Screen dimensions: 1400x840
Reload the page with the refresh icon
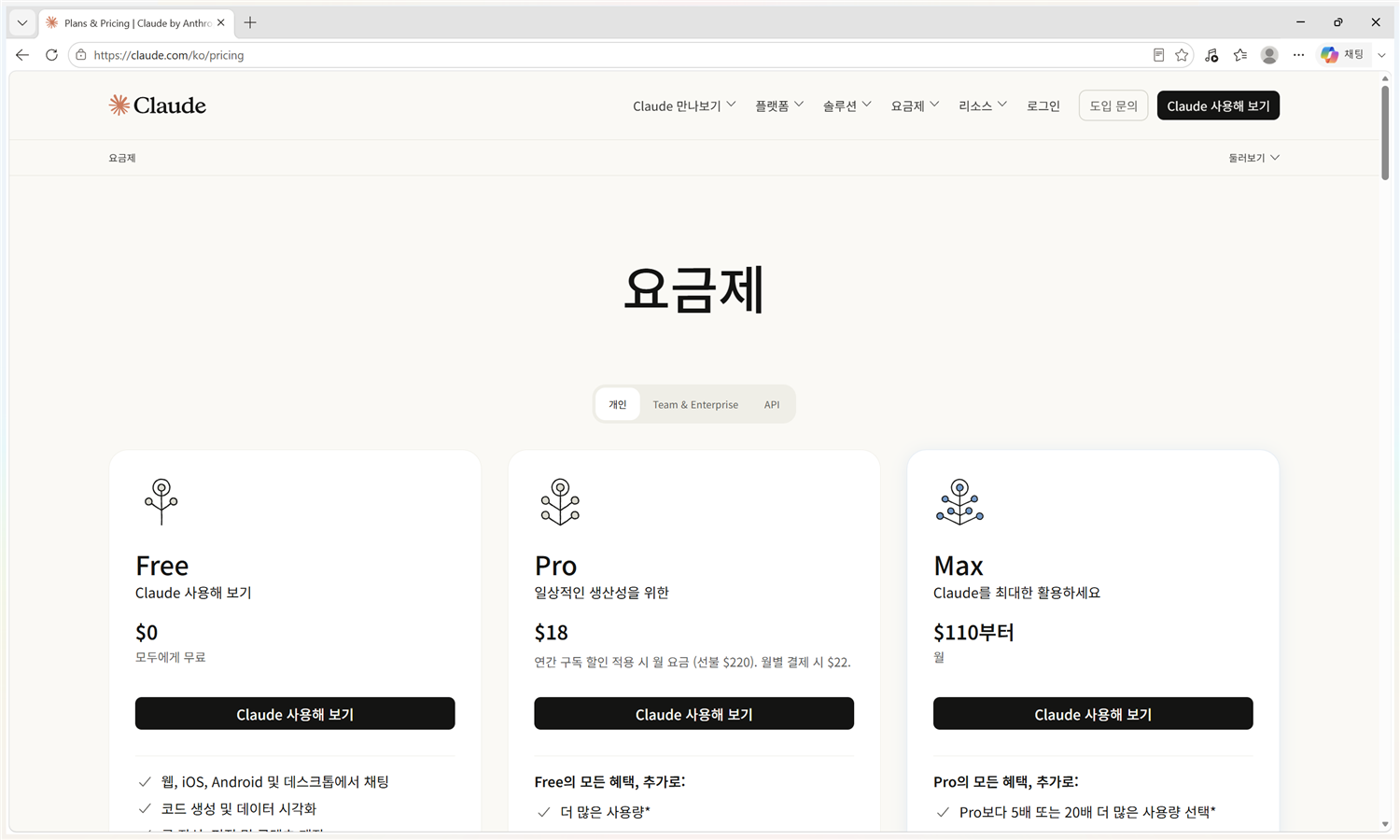click(51, 55)
